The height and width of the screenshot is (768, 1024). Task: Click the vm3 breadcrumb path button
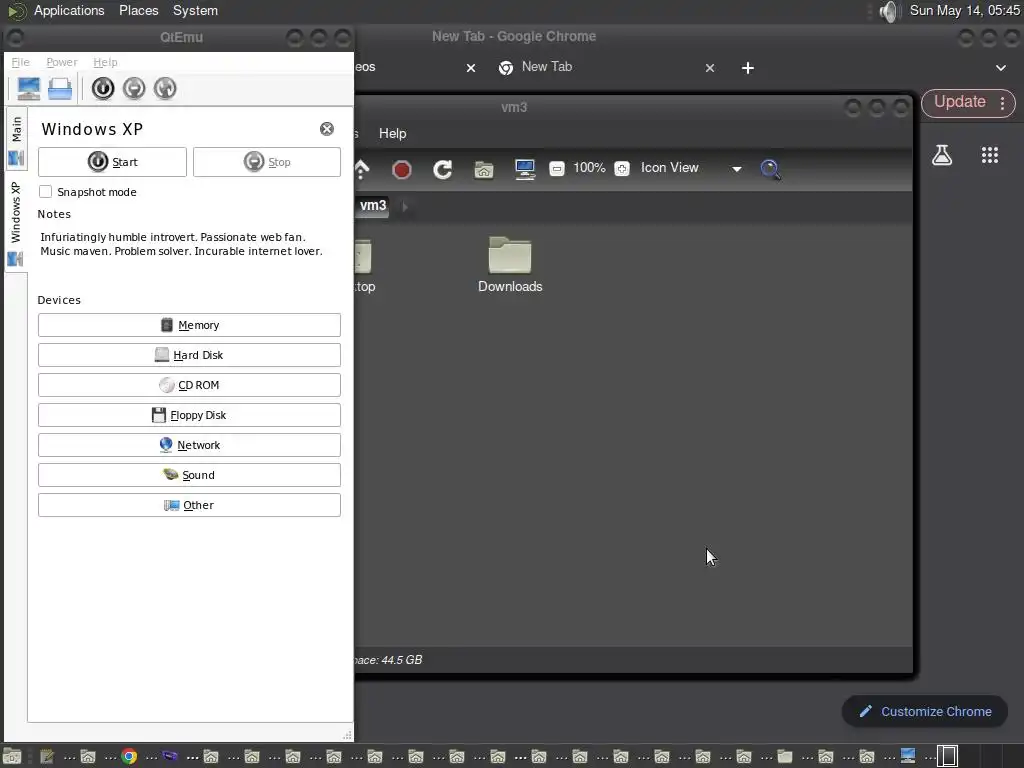tap(373, 206)
